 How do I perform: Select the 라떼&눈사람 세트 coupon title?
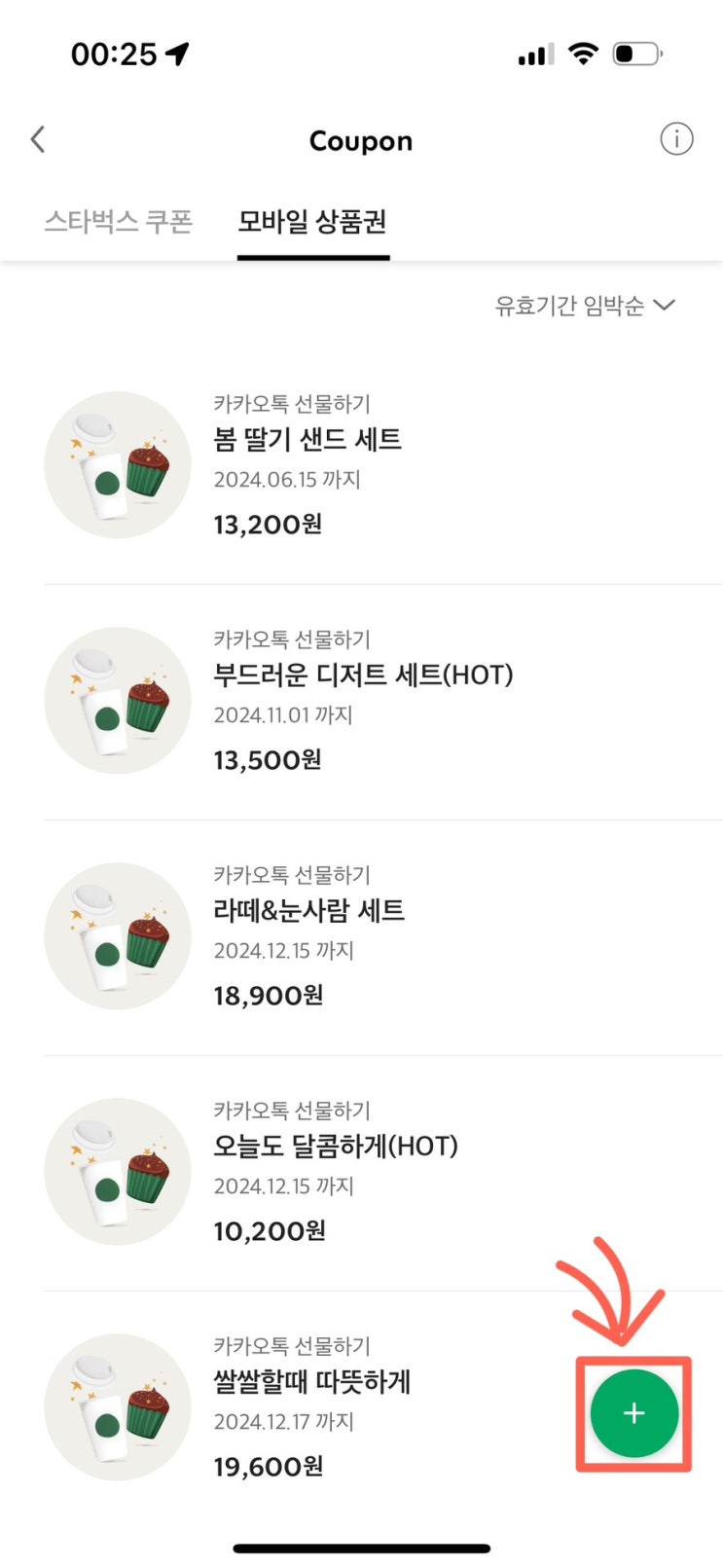[x=308, y=911]
